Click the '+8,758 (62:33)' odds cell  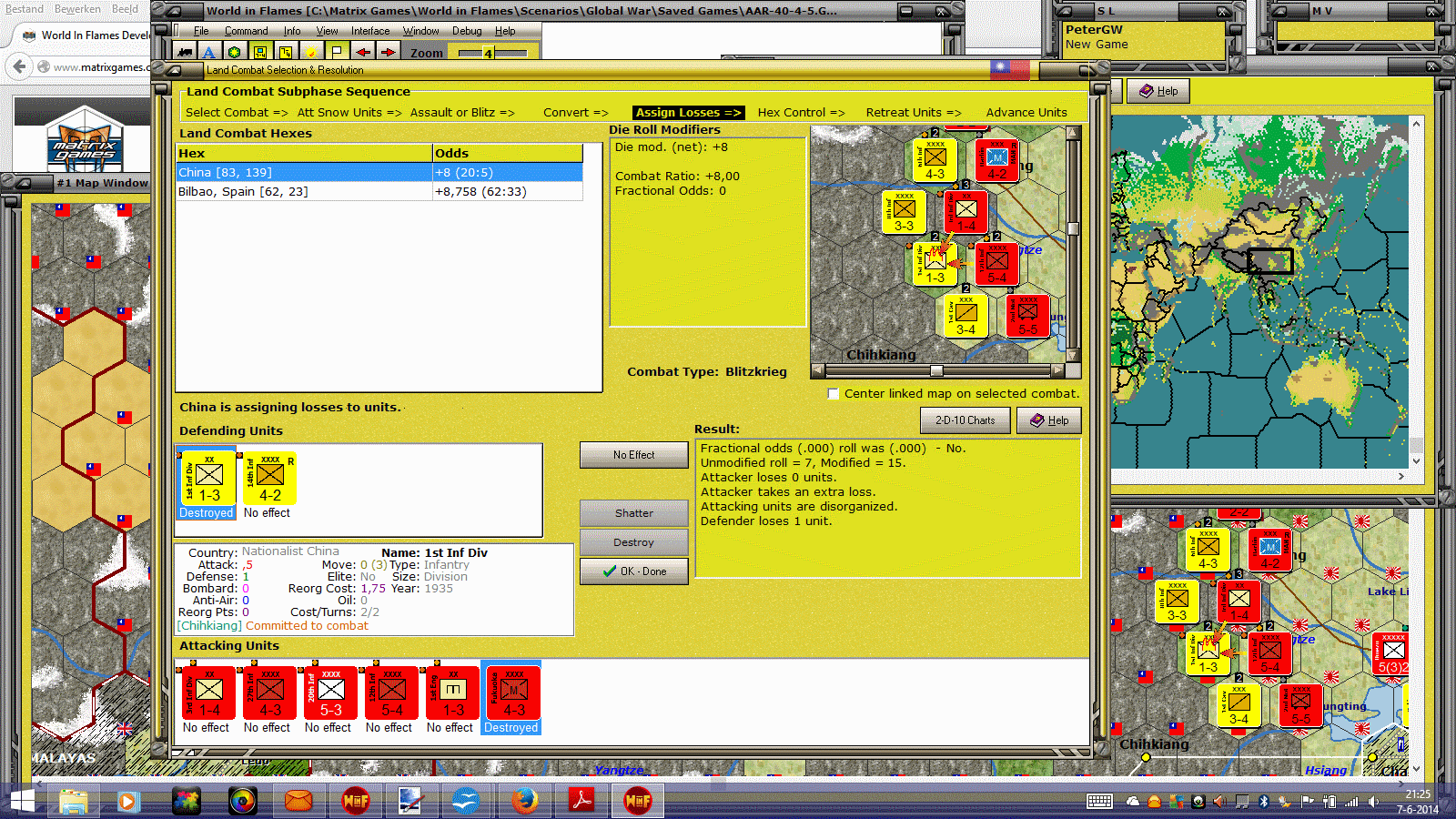[508, 192]
